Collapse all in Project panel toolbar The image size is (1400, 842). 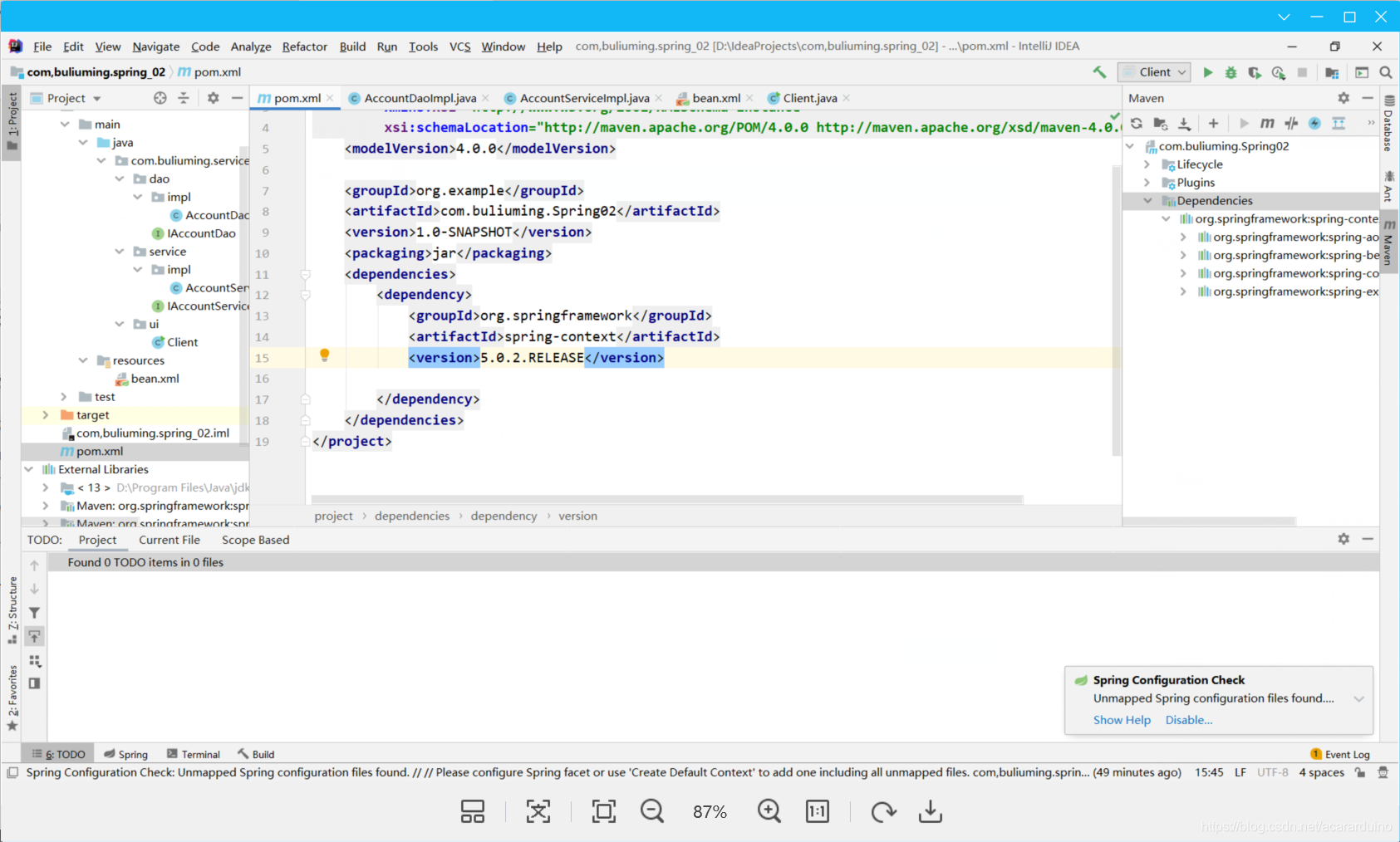[184, 98]
